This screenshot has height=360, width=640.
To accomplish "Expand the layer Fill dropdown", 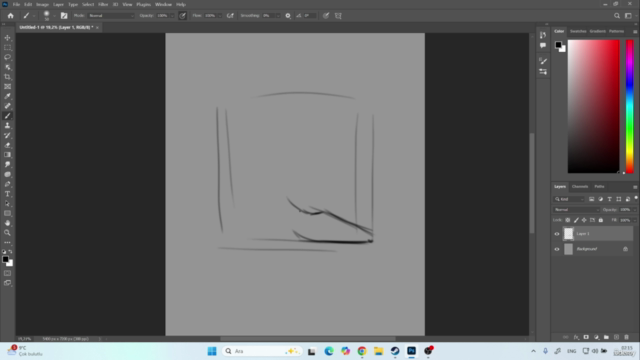I will (x=635, y=220).
